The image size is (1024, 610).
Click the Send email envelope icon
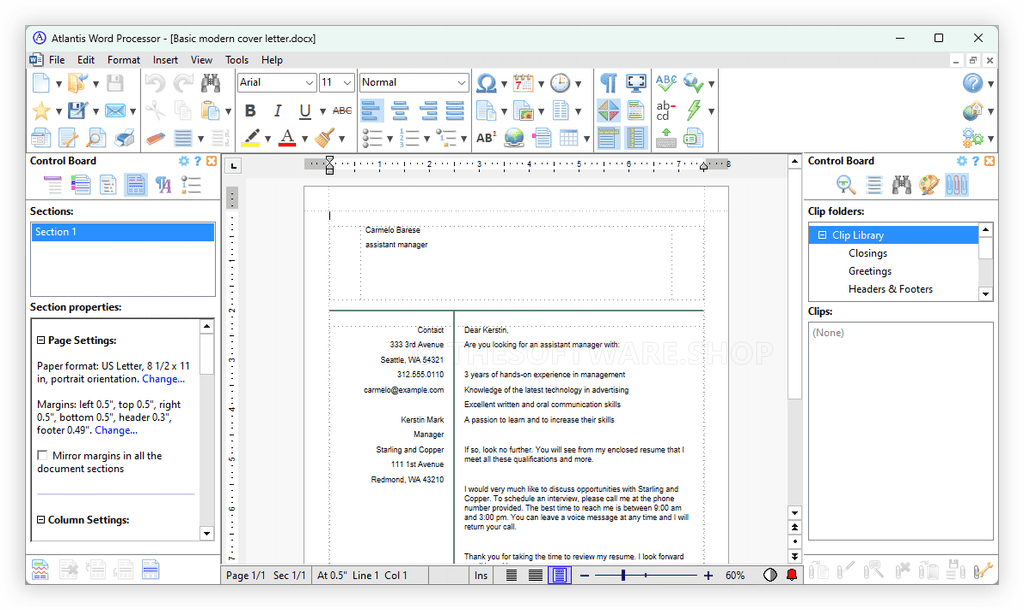coord(115,110)
